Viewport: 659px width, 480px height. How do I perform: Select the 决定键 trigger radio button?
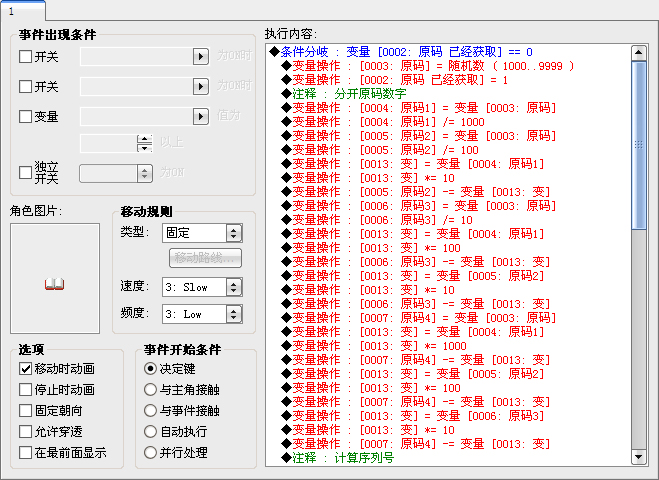pos(150,369)
